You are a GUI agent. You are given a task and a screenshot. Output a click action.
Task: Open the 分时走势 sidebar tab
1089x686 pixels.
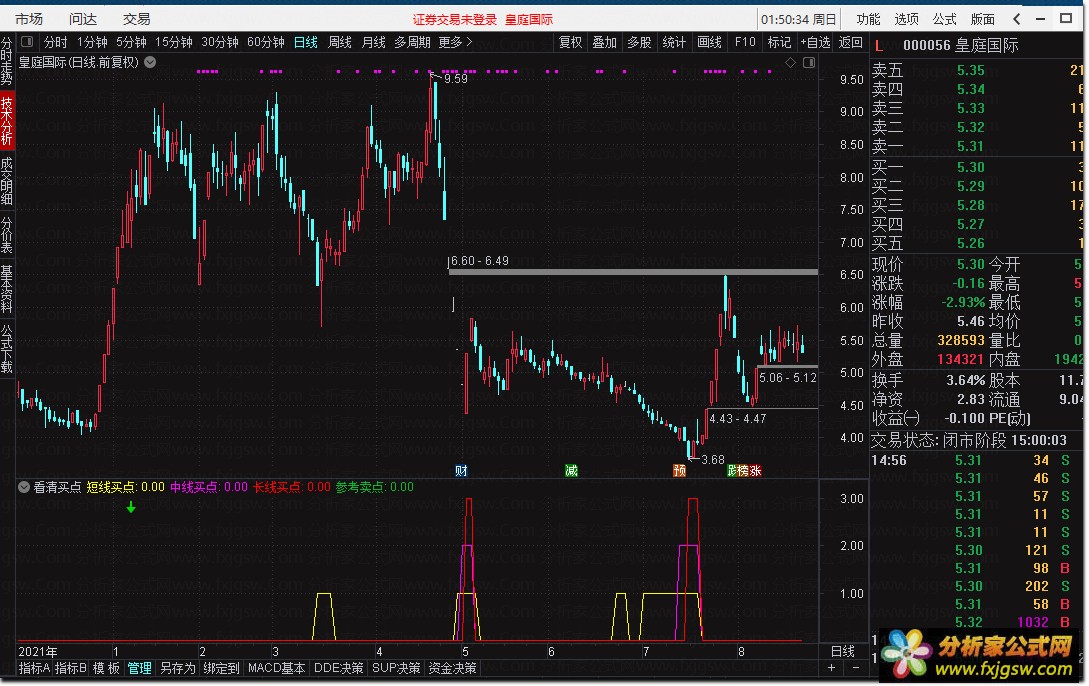[x=7, y=60]
